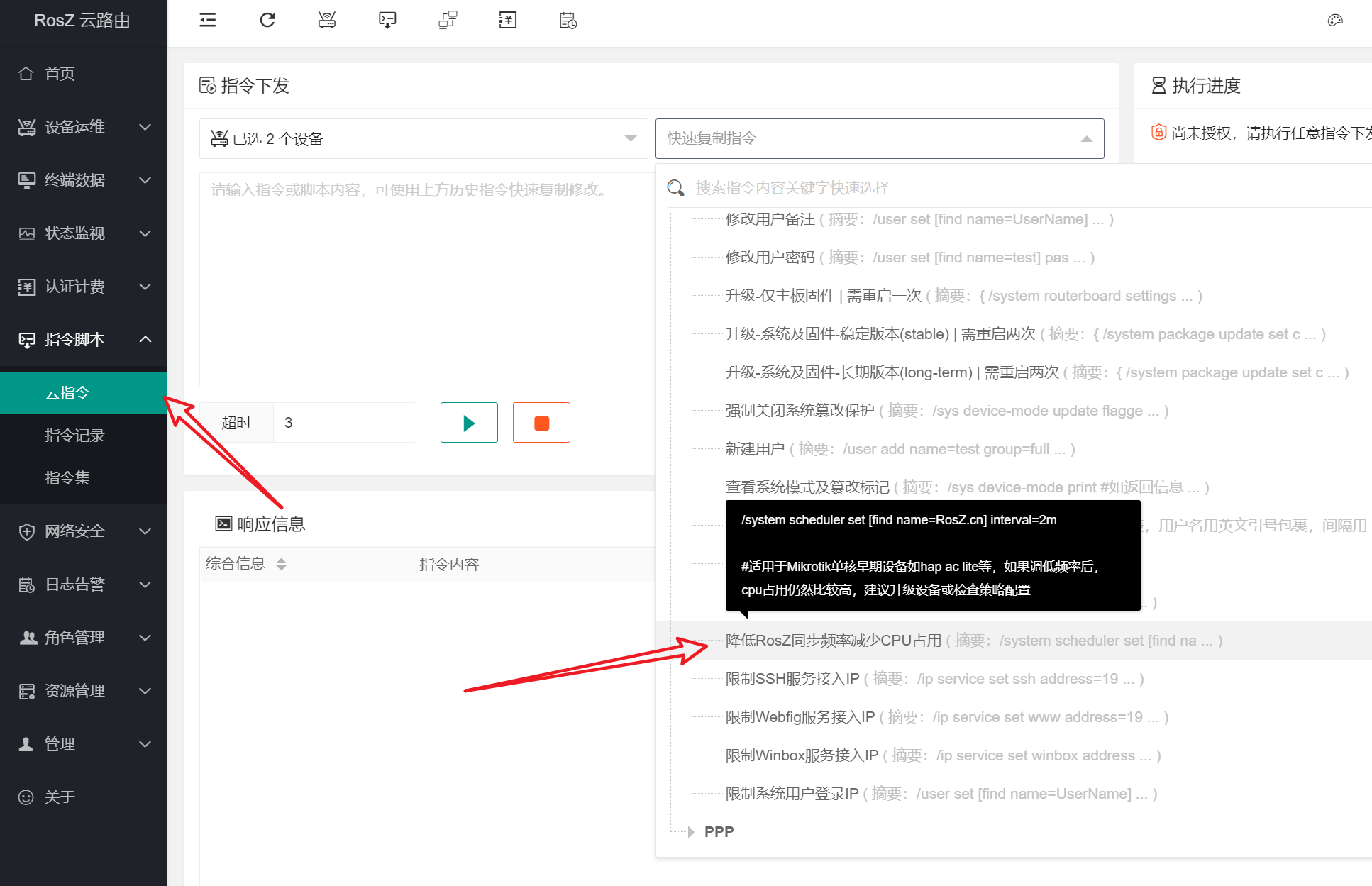Select 查看系统模式及篡改标记 command
This screenshot has width=1372, height=886.
(x=968, y=487)
